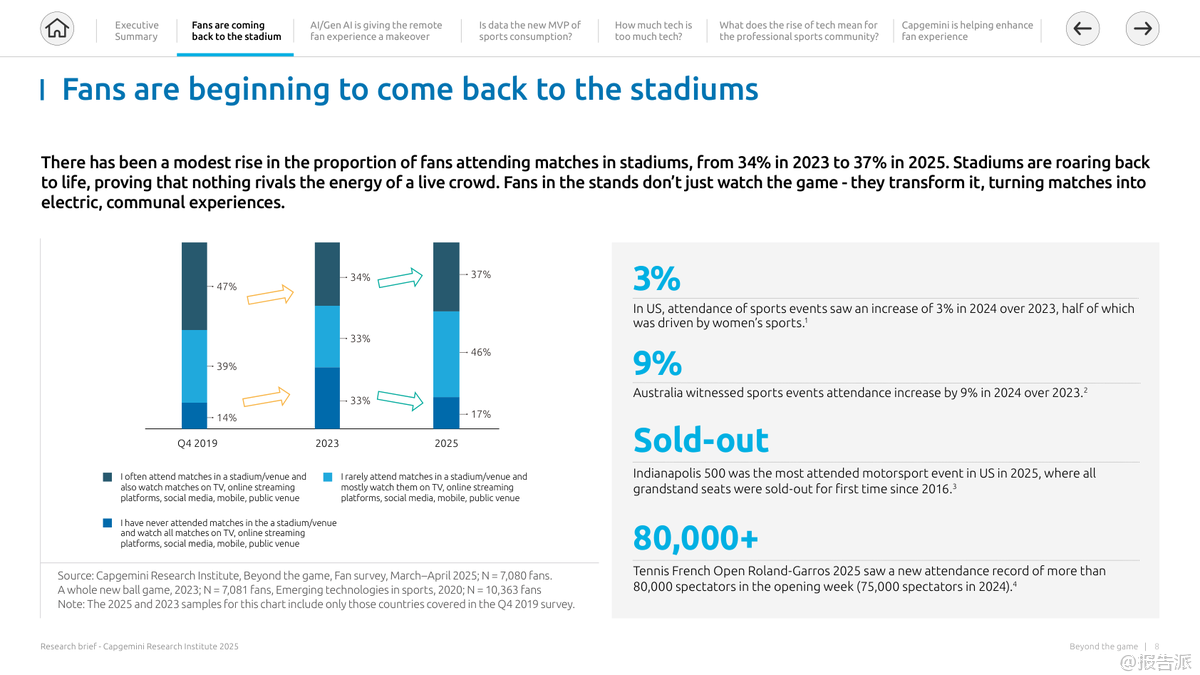Advance to next page with right arrow
This screenshot has width=1200, height=675.
pyautogui.click(x=1142, y=29)
